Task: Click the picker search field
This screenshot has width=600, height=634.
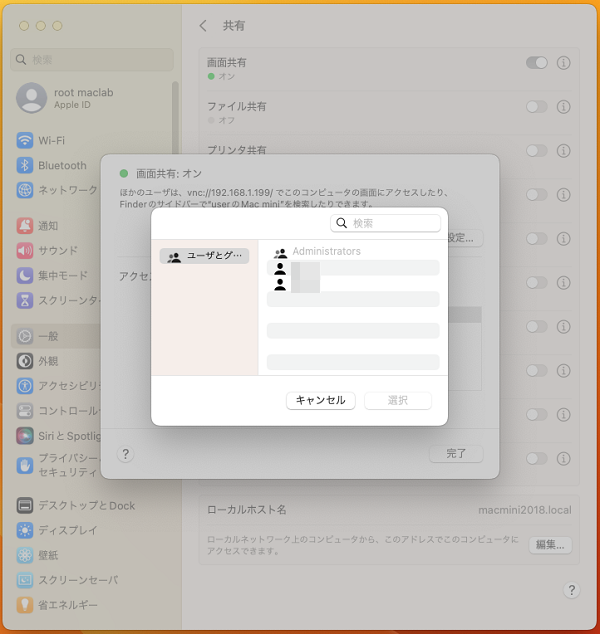Action: click(x=385, y=223)
